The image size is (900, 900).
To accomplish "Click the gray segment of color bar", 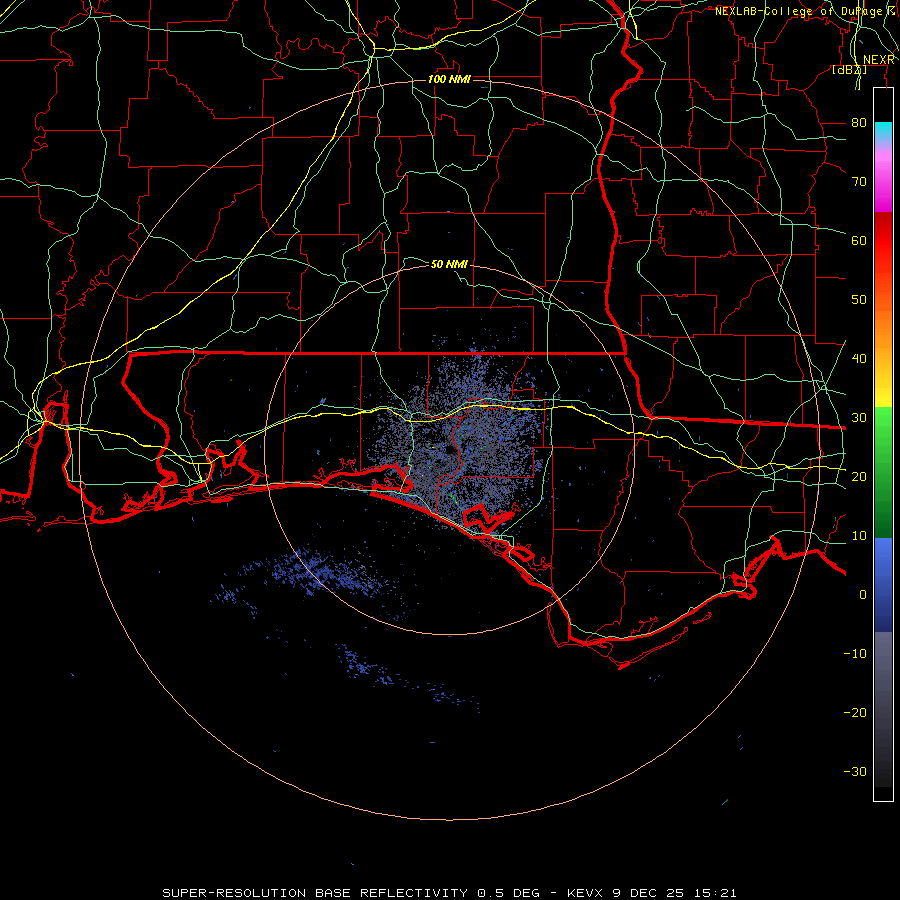I will (x=883, y=709).
